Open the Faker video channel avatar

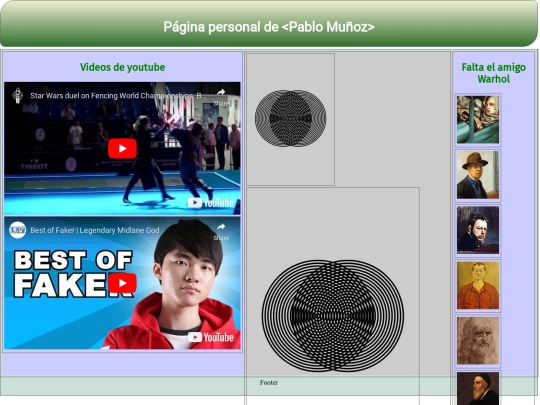coord(18,230)
